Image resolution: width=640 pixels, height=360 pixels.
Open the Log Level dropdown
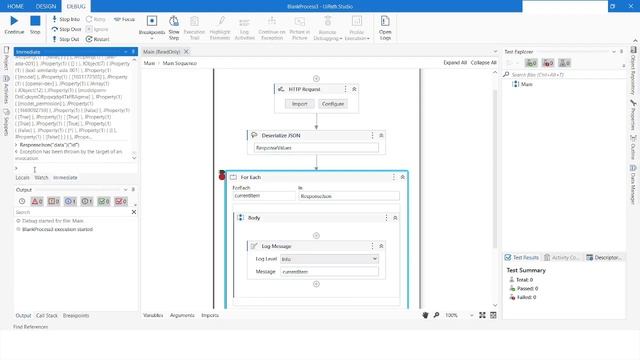329,259
